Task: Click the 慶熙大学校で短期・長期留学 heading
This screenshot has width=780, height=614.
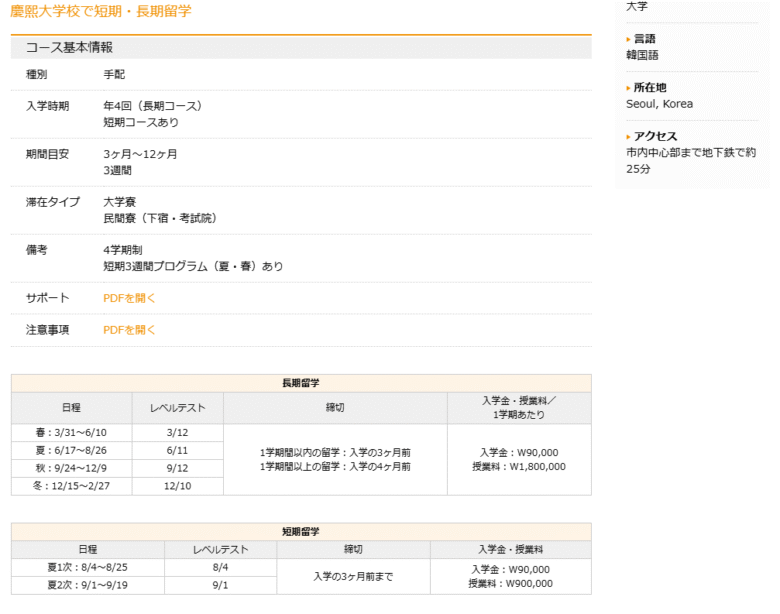Action: click(x=100, y=11)
